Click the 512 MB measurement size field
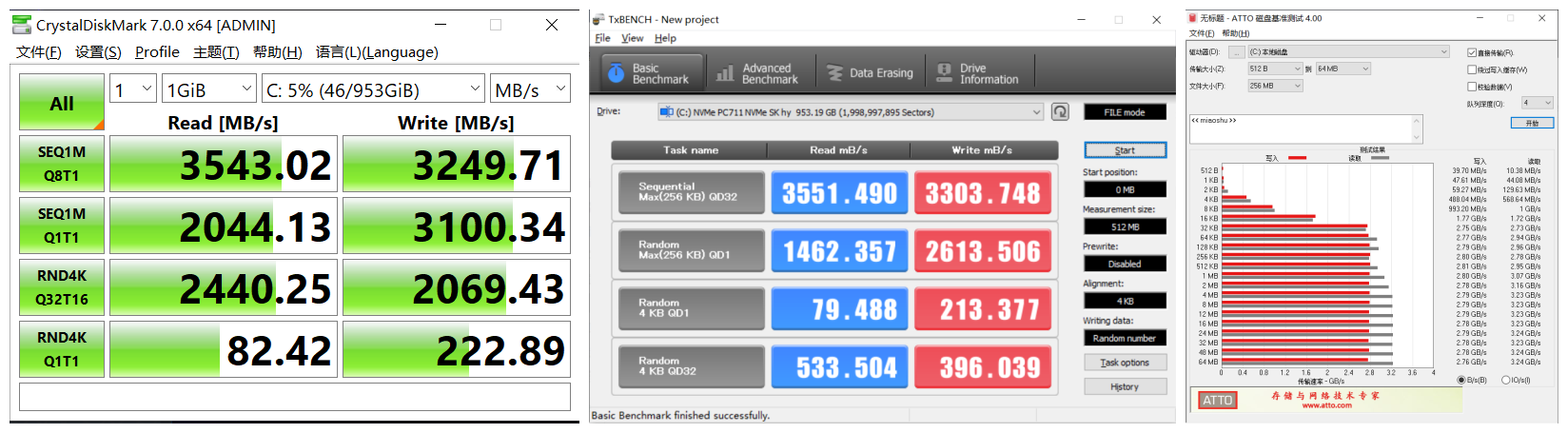1568x433 pixels. coord(1125,226)
